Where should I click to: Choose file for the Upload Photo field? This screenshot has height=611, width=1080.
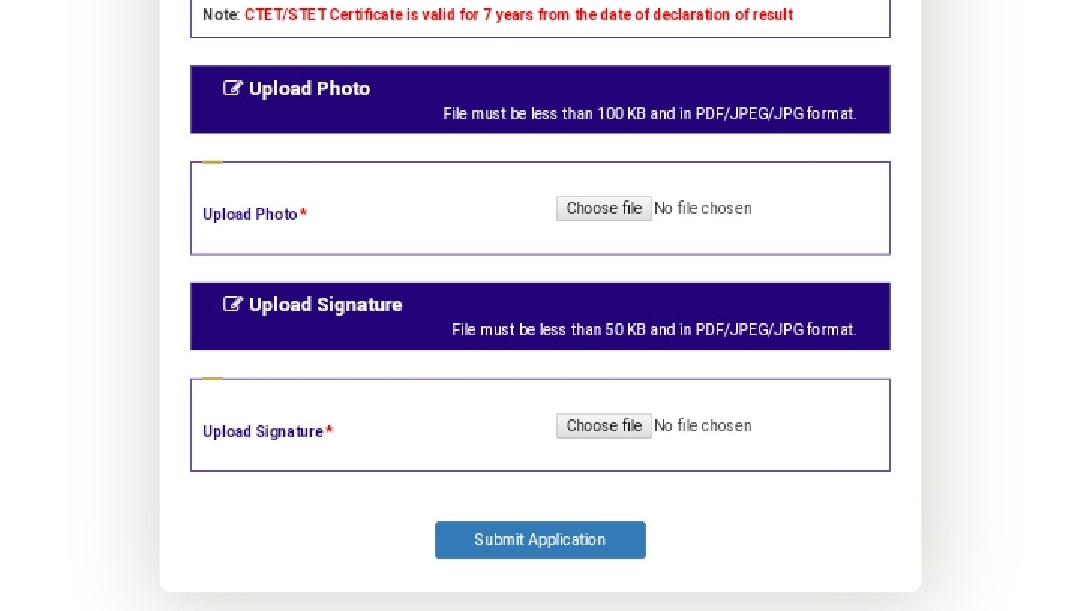[603, 208]
